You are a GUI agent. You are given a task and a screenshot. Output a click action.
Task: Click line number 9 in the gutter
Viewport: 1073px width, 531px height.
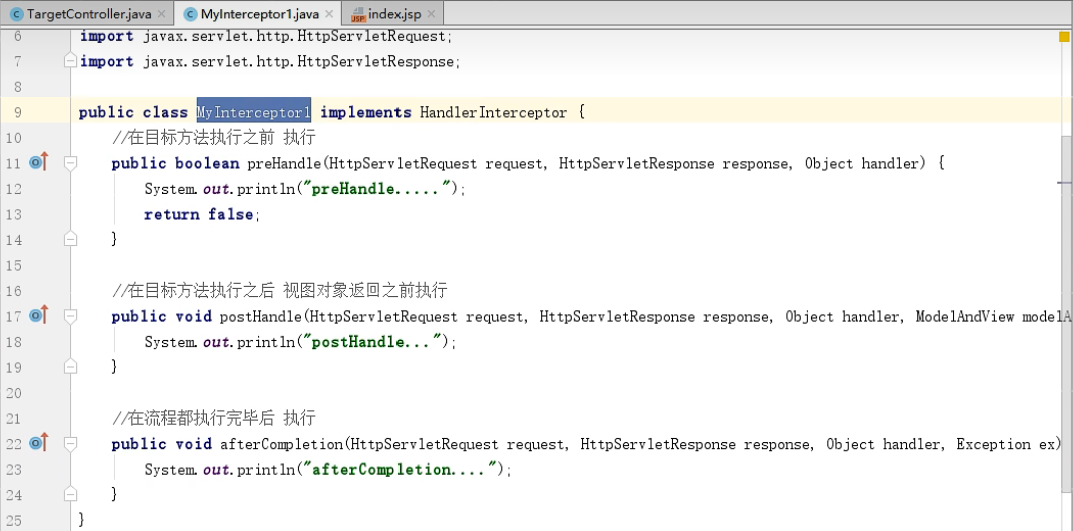(17, 112)
